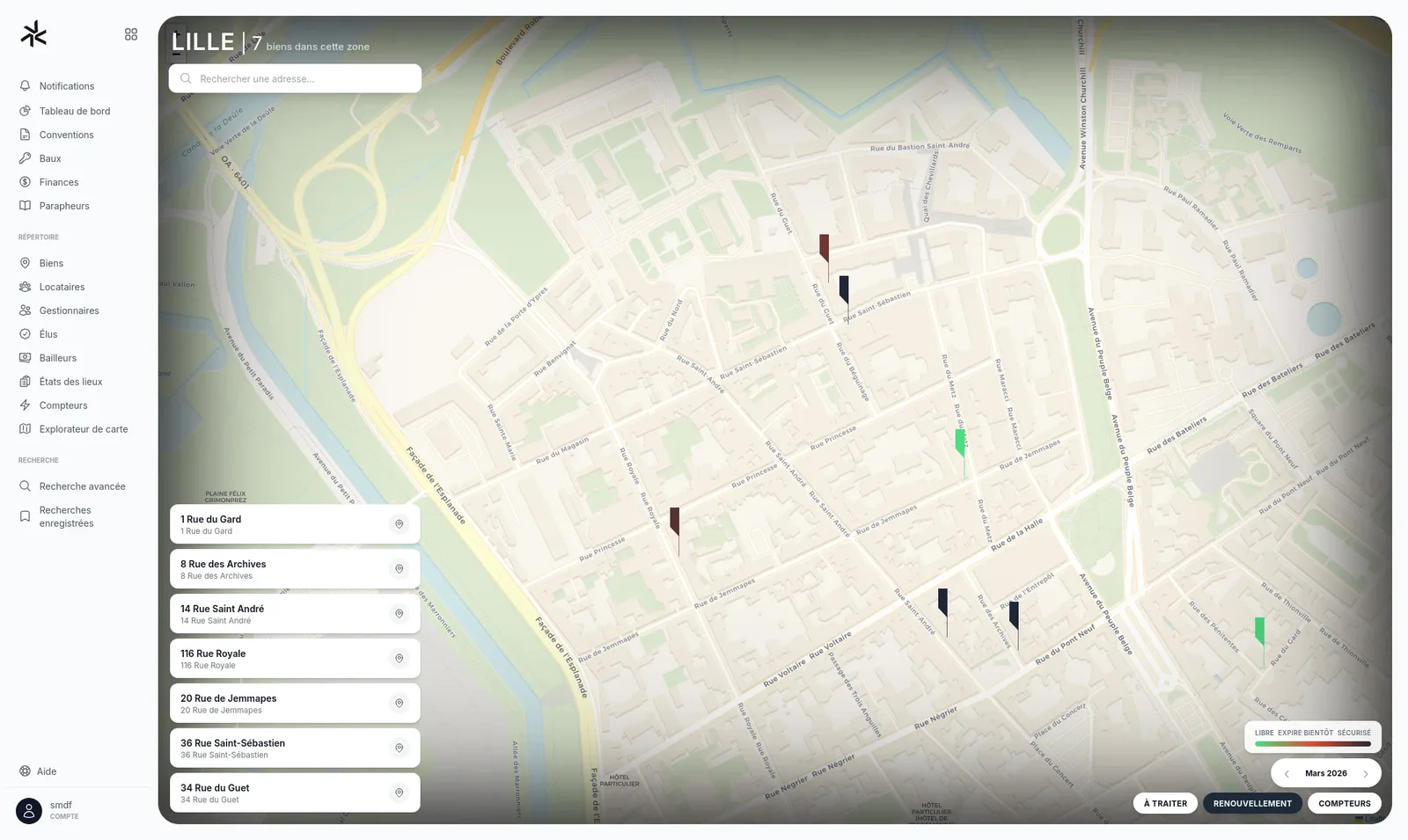Click the people icon beside Locataires
The height and width of the screenshot is (840, 1408).
tap(25, 288)
